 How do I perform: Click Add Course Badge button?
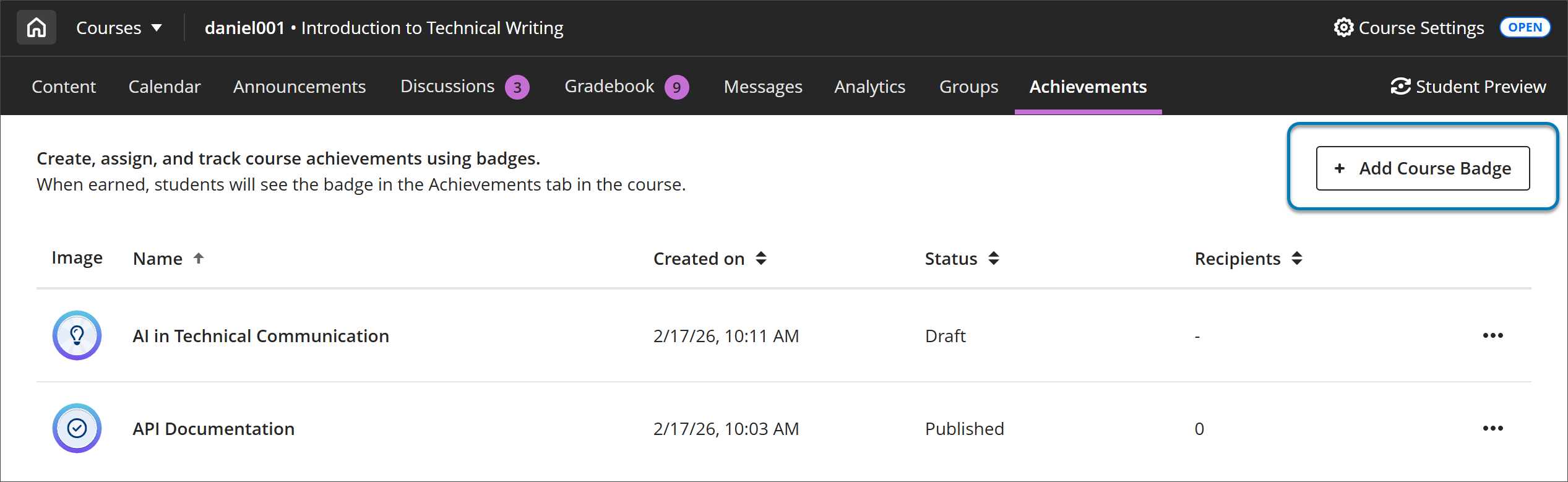click(1422, 168)
